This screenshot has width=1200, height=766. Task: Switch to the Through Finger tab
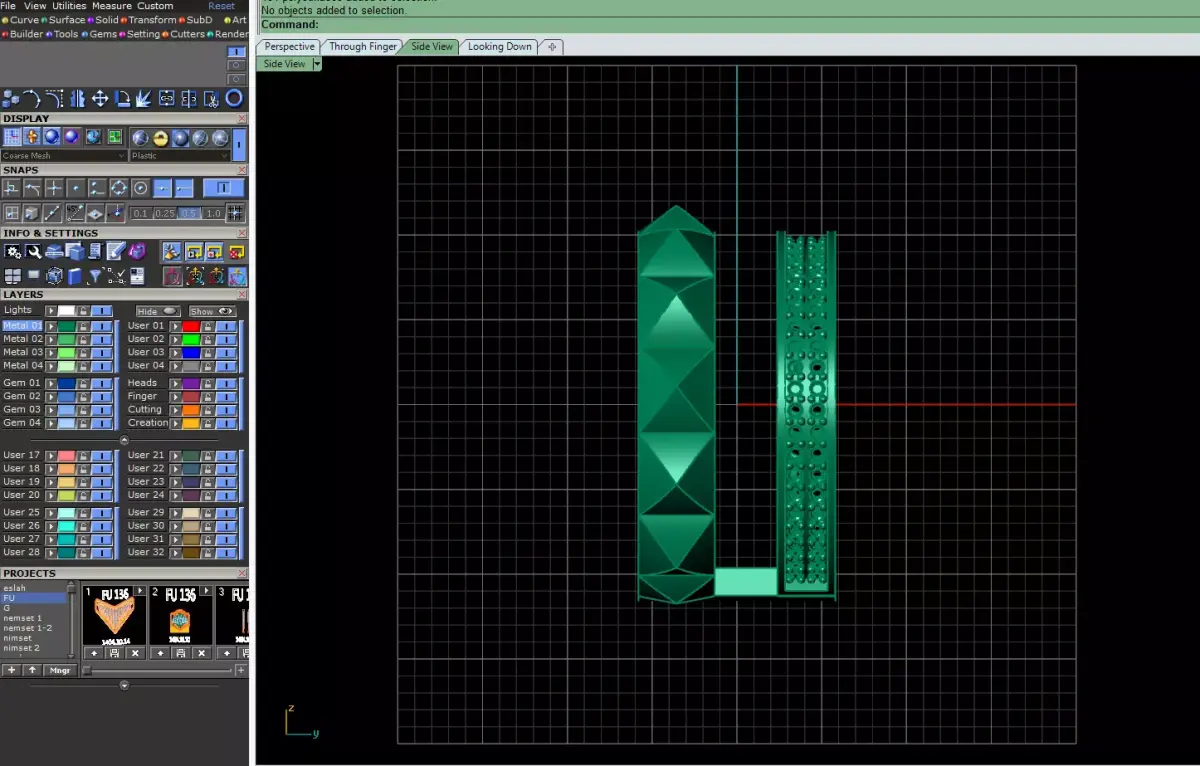[361, 47]
